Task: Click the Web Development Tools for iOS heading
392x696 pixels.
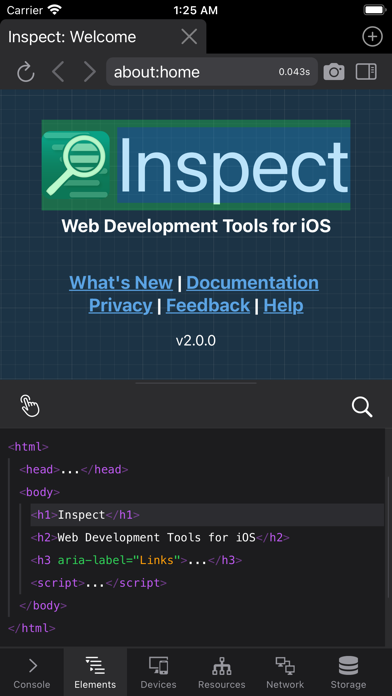Action: [196, 226]
